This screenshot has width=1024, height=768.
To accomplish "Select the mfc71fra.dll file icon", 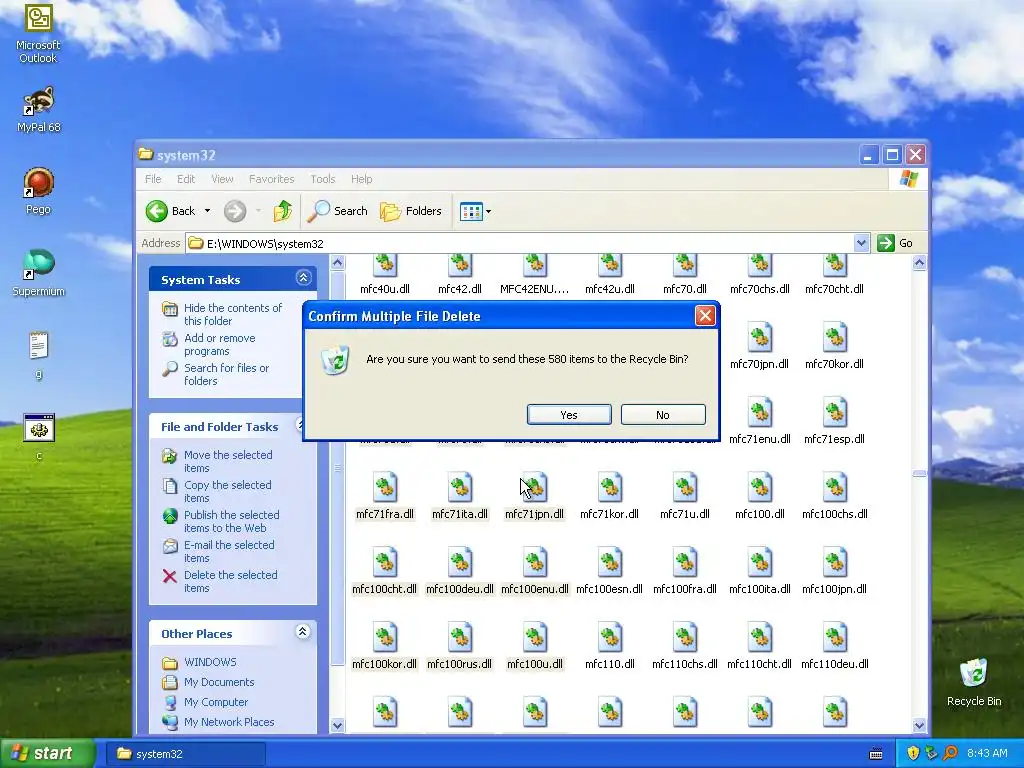I will [x=385, y=487].
